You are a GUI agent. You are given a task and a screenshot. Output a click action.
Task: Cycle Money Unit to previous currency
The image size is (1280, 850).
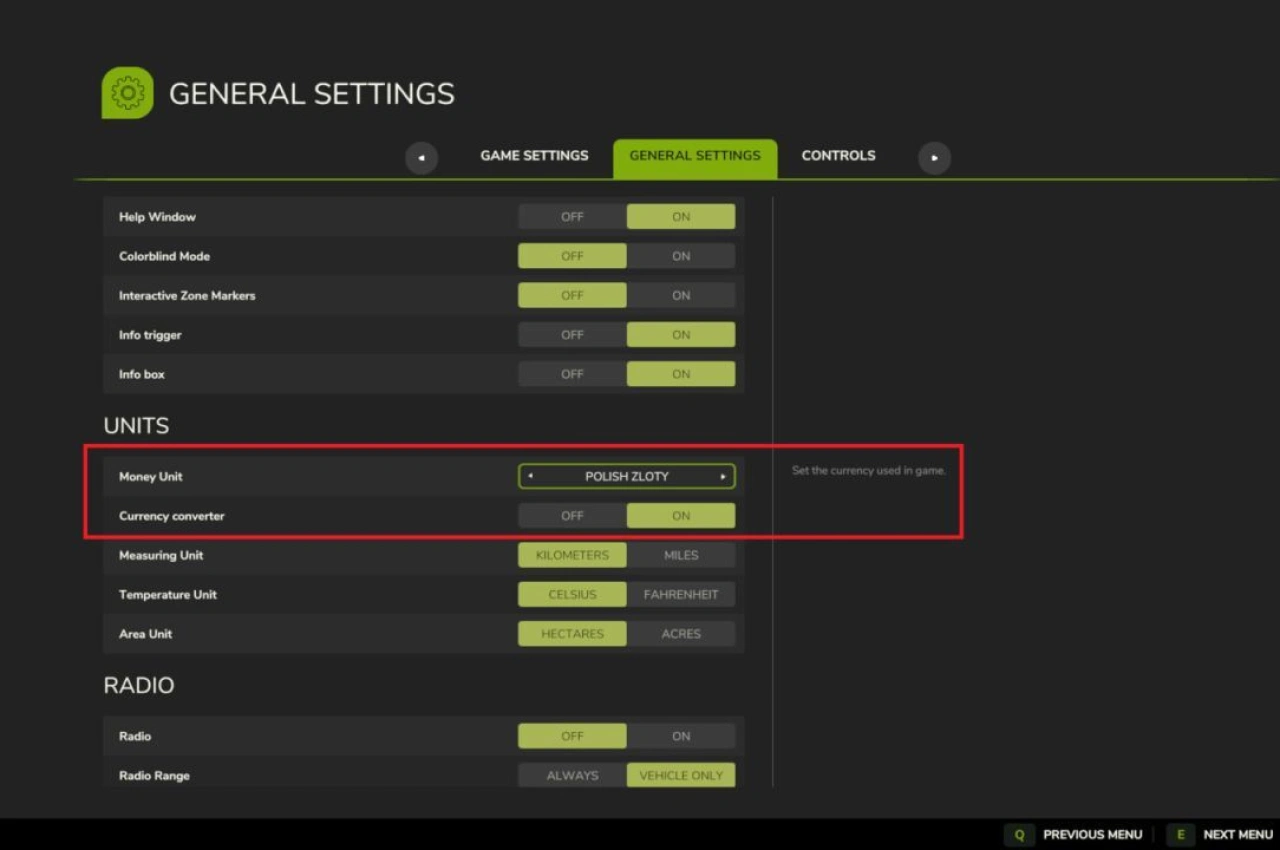pyautogui.click(x=530, y=477)
